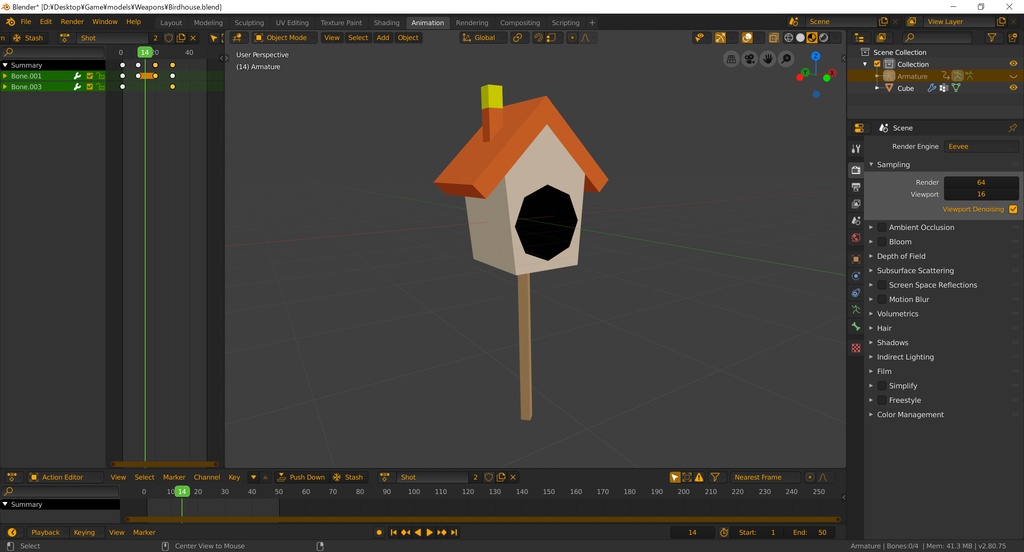Toggle perspective/orthographic grid icon

[x=731, y=59]
